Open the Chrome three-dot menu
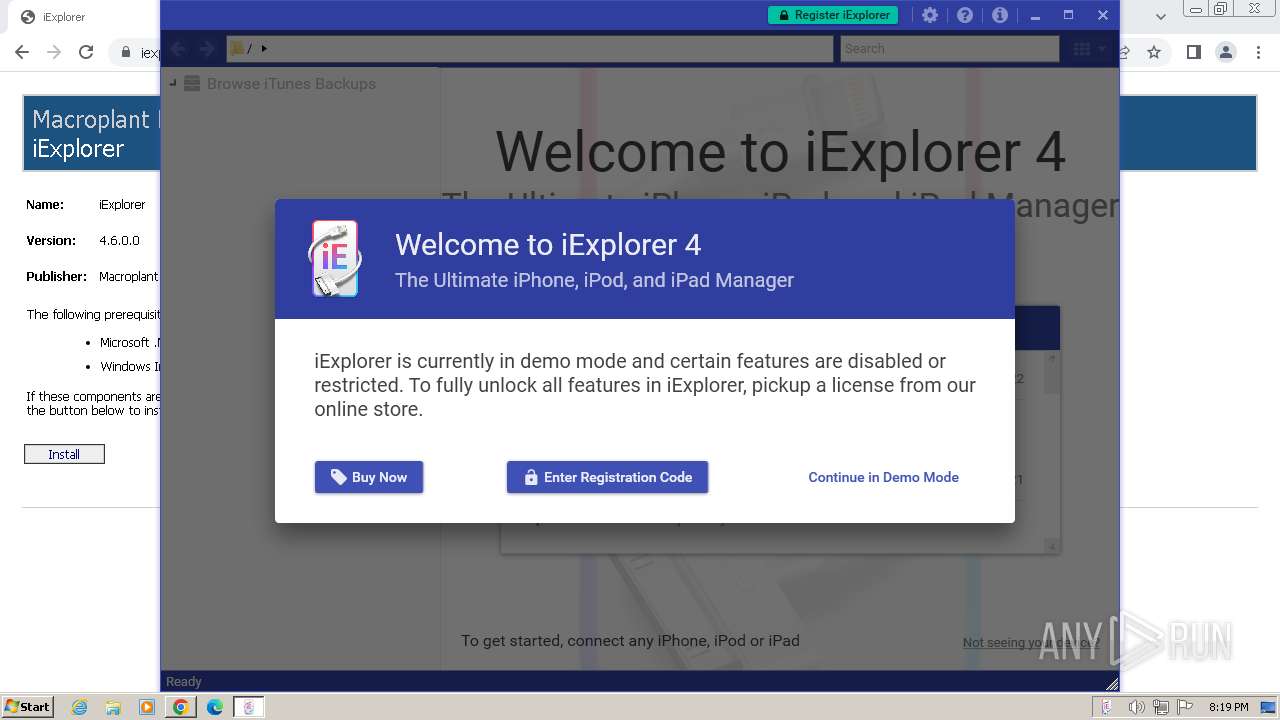This screenshot has width=1280, height=720. (x=1259, y=52)
